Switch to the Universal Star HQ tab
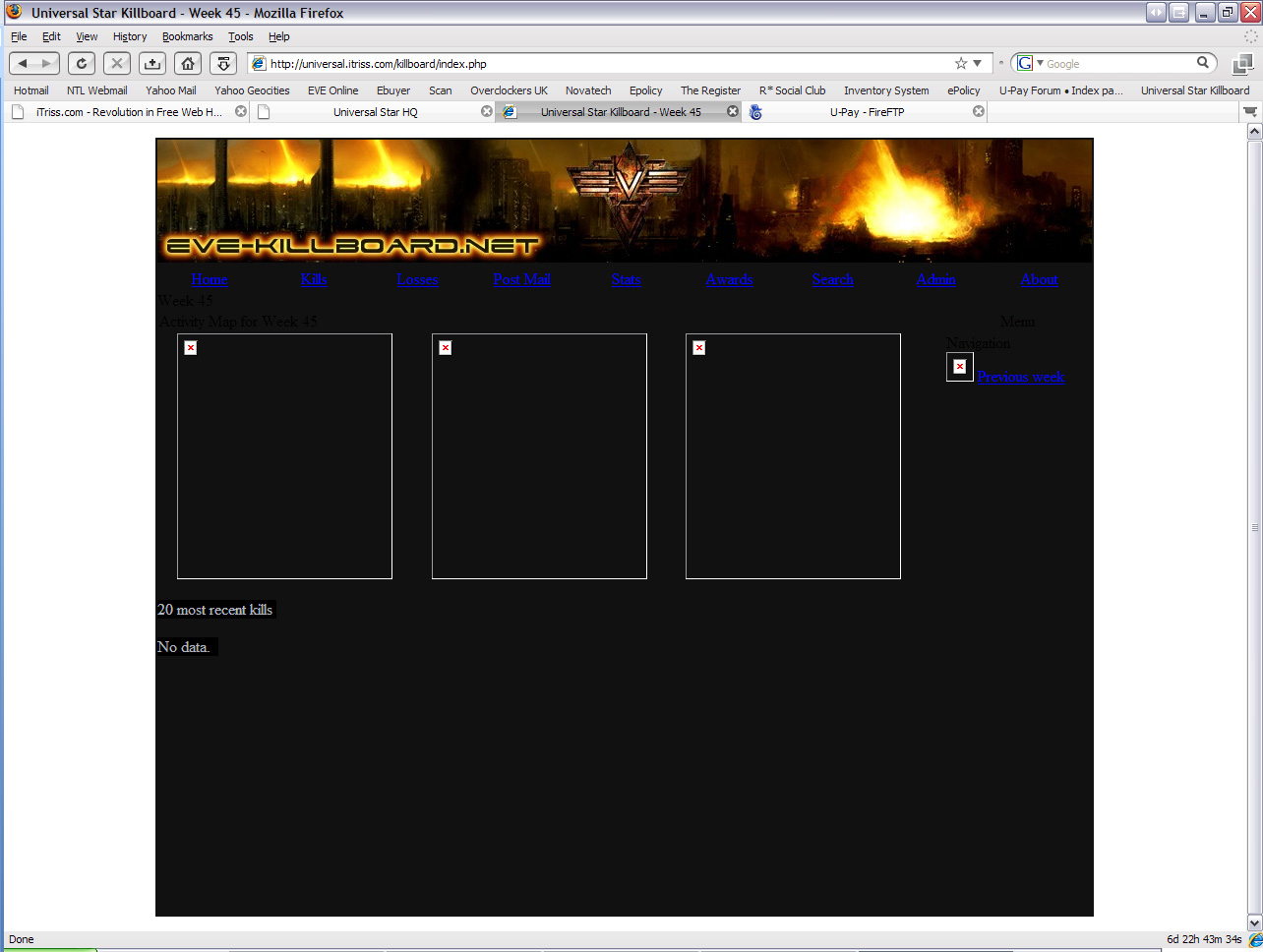 [375, 111]
